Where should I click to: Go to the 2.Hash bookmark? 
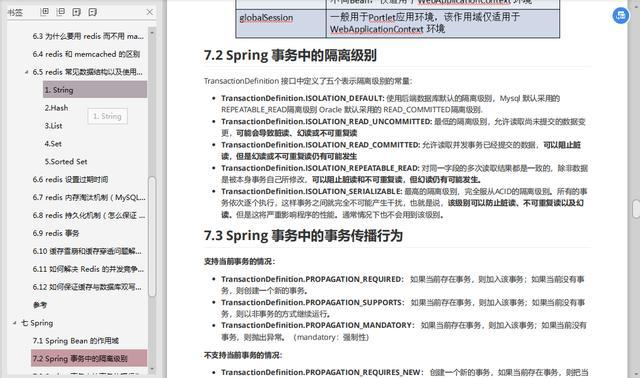56,108
